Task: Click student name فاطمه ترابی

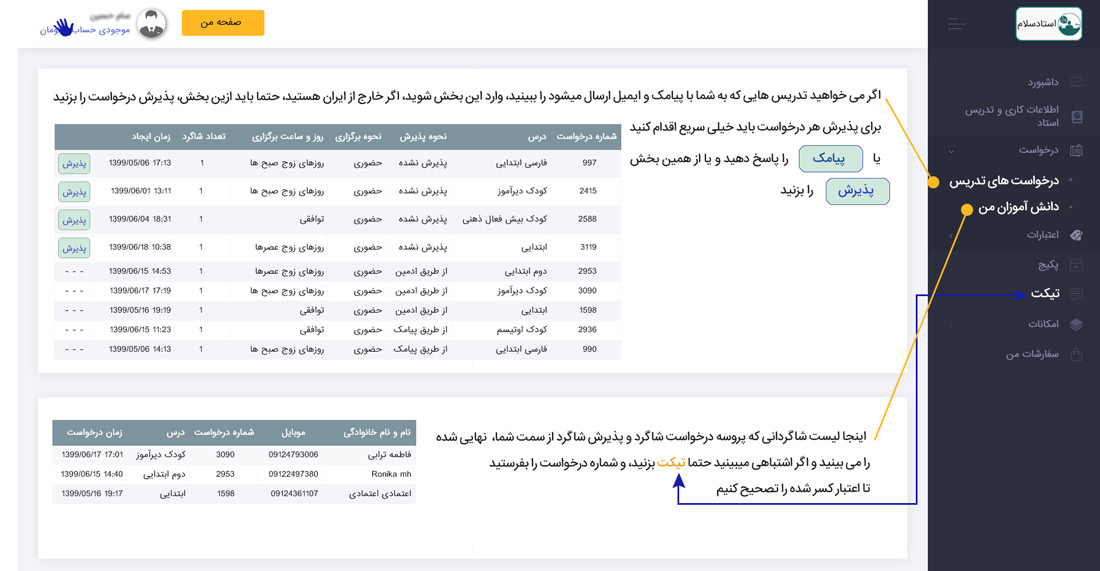Action: 389,455
